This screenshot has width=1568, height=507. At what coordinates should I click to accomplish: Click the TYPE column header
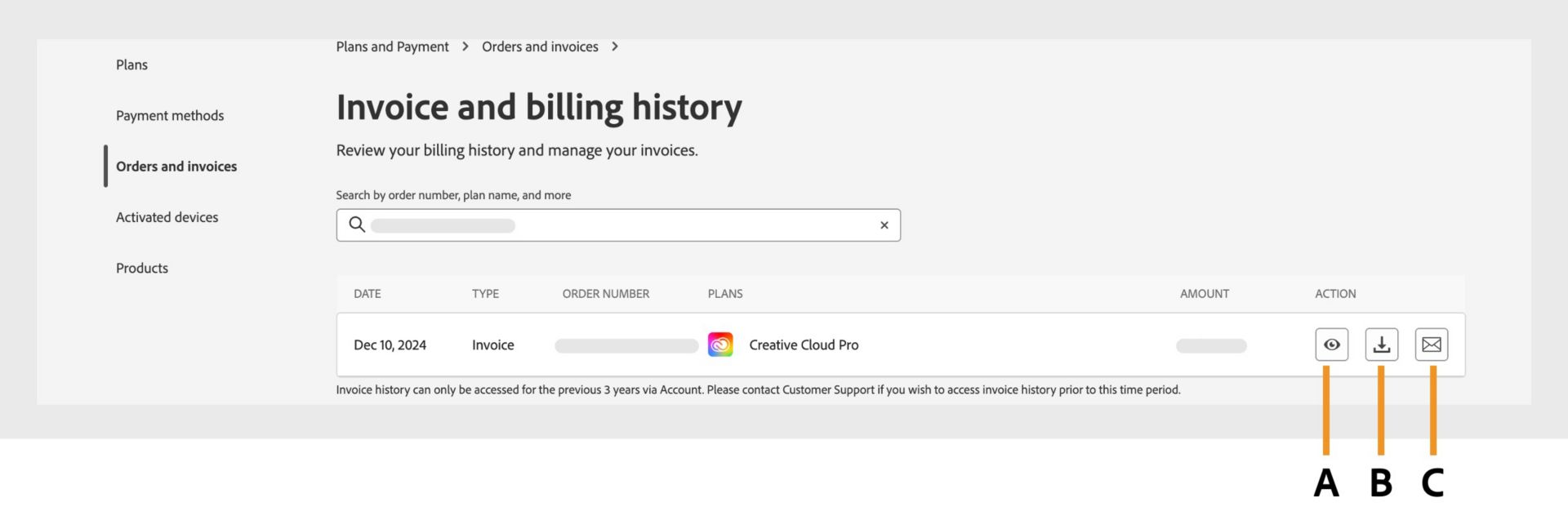click(x=485, y=294)
